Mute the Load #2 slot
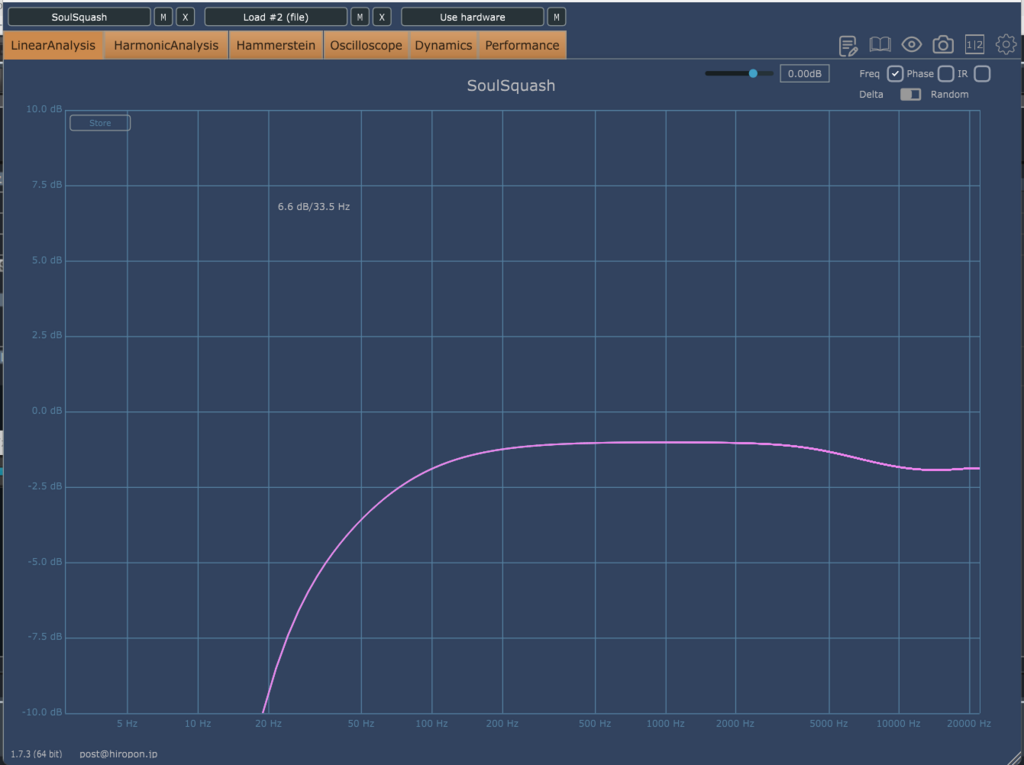The width and height of the screenshot is (1024, 765). pos(360,17)
